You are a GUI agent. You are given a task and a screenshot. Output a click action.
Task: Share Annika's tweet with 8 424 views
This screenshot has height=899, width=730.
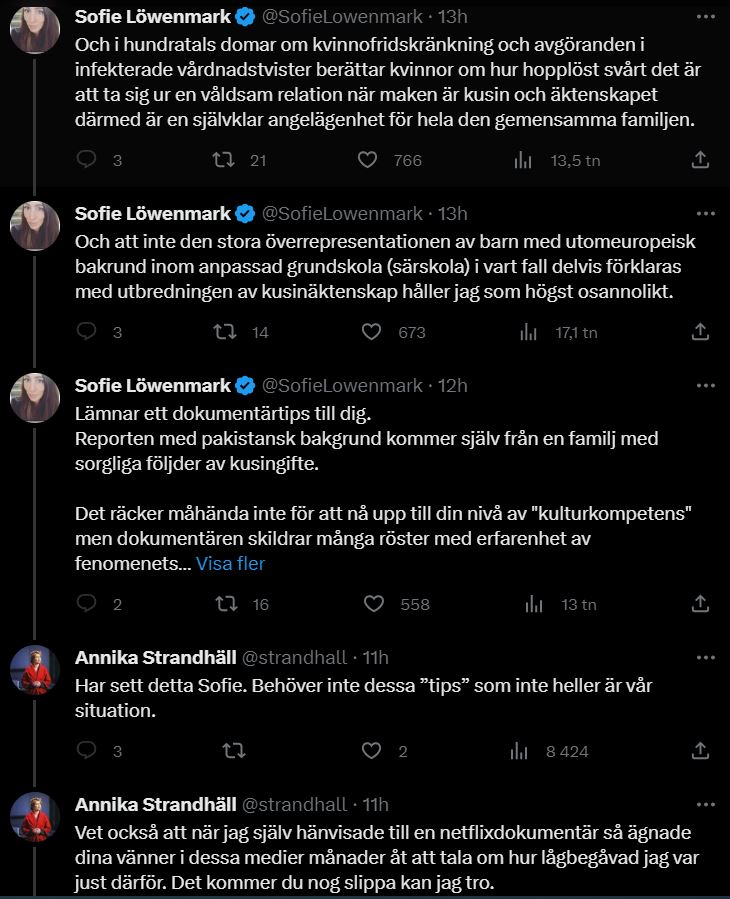tap(701, 751)
